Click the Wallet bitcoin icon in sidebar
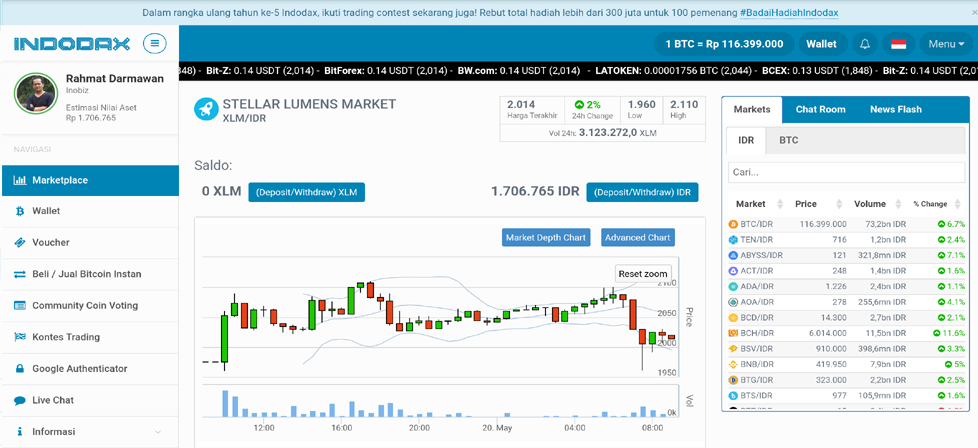The width and height of the screenshot is (978, 448). 19,212
